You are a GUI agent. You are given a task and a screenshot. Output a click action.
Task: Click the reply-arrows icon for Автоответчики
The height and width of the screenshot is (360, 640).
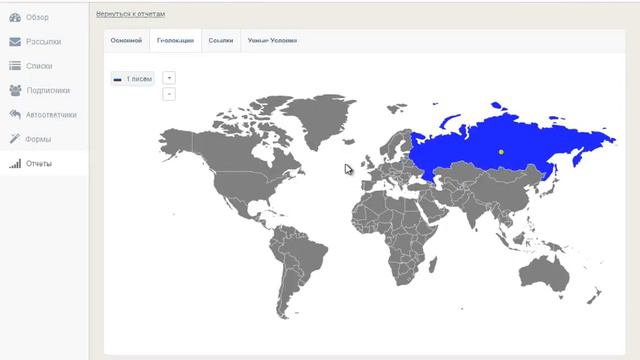[x=15, y=115]
